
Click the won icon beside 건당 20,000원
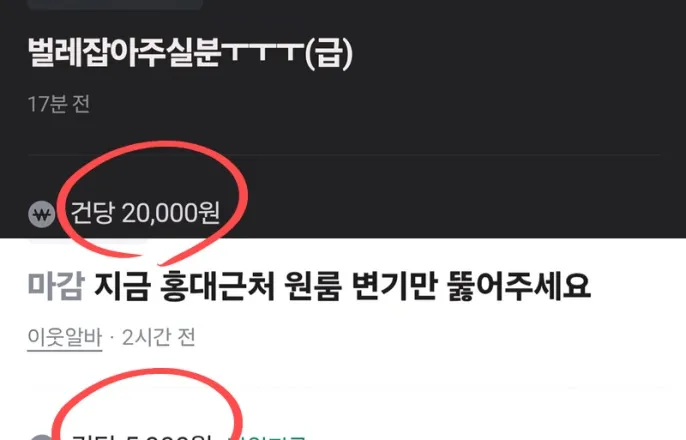point(42,214)
